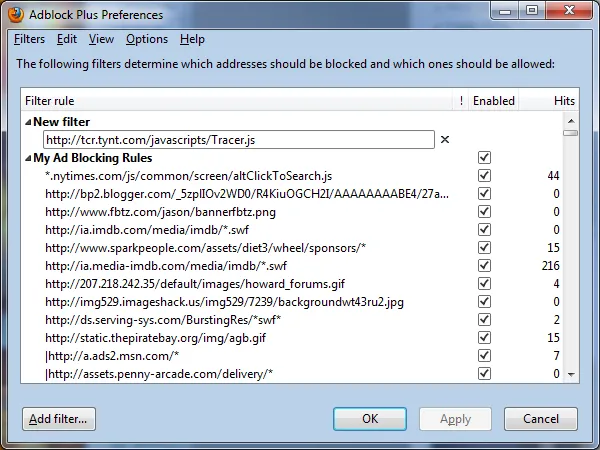
Task: Click the exclamation mark column header
Action: (x=461, y=101)
